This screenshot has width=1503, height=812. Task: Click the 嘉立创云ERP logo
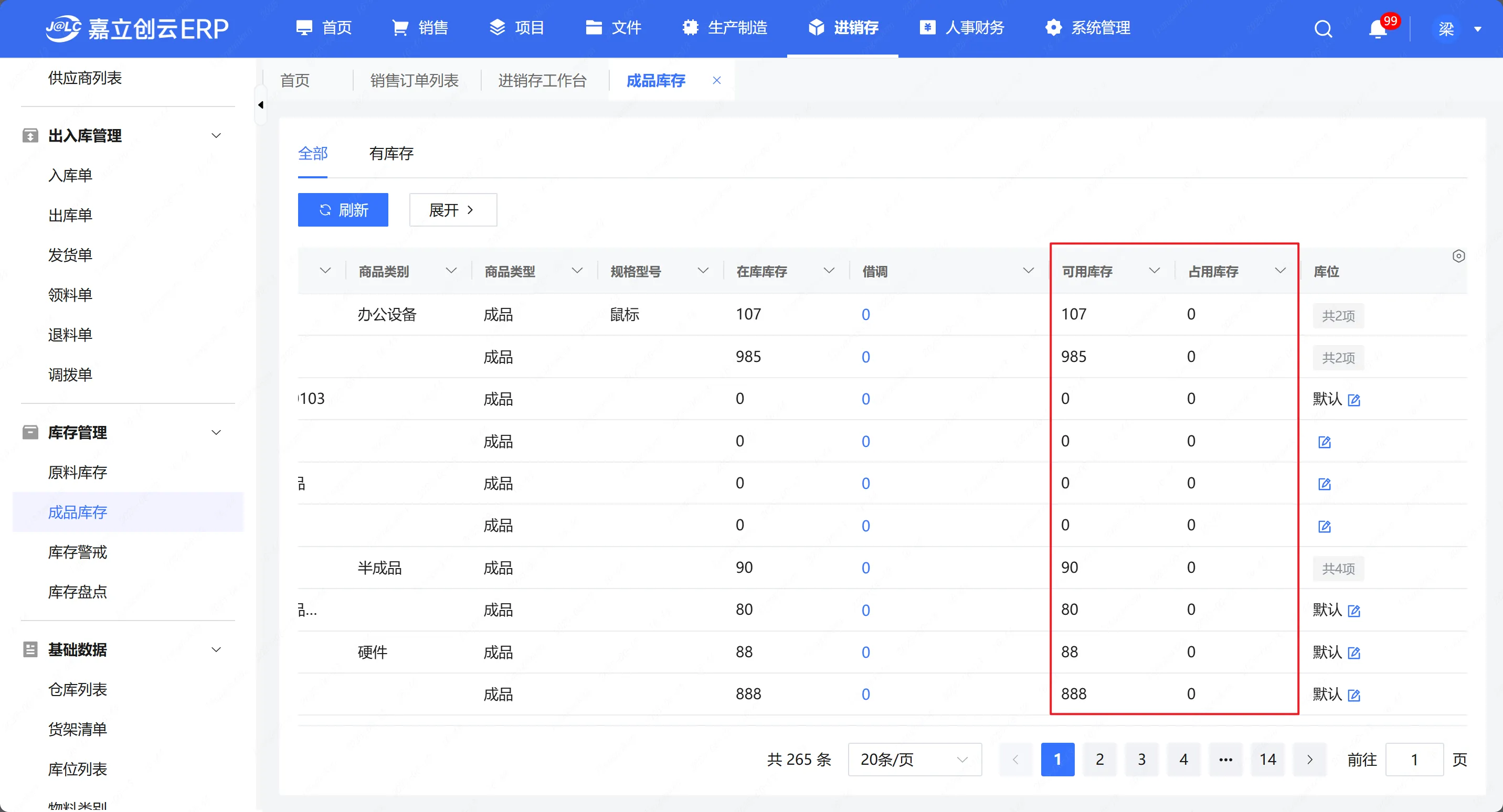(137, 28)
